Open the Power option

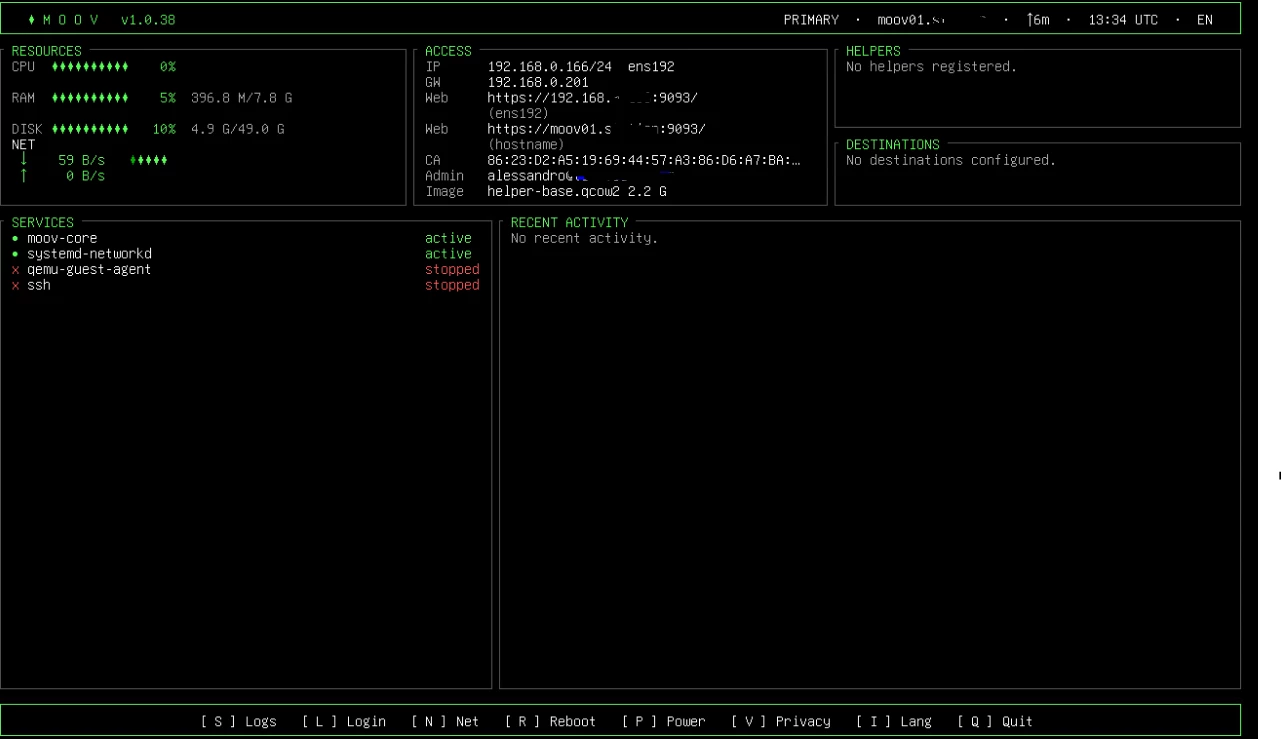663,722
